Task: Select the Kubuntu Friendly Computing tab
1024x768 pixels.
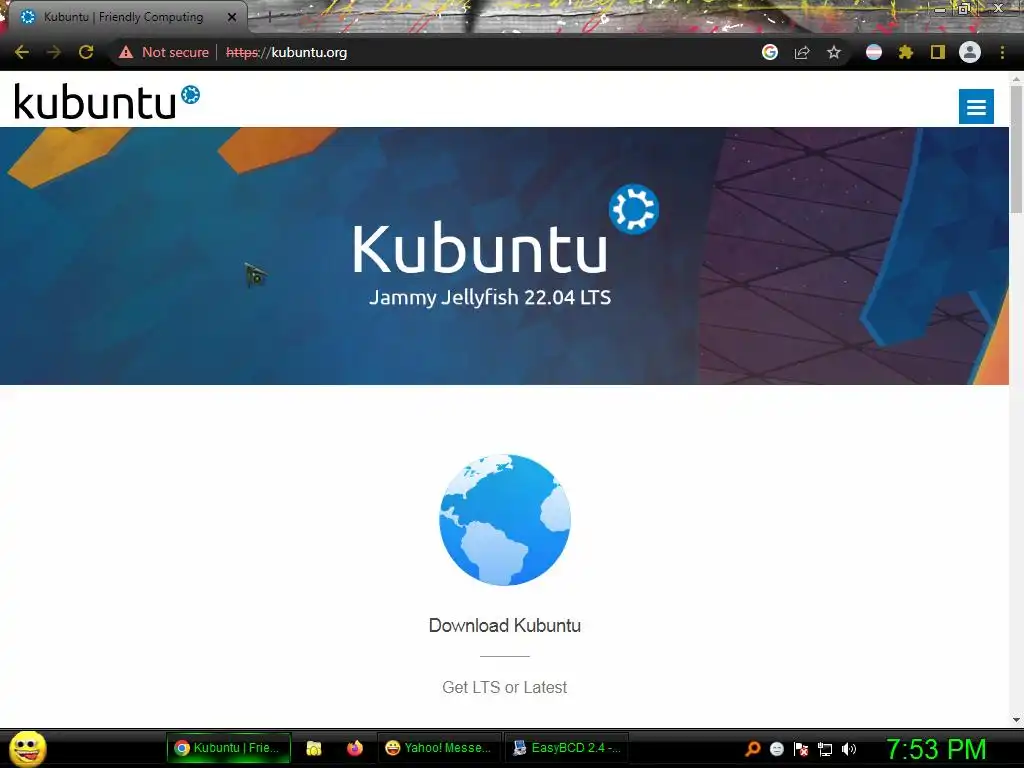Action: pyautogui.click(x=123, y=17)
